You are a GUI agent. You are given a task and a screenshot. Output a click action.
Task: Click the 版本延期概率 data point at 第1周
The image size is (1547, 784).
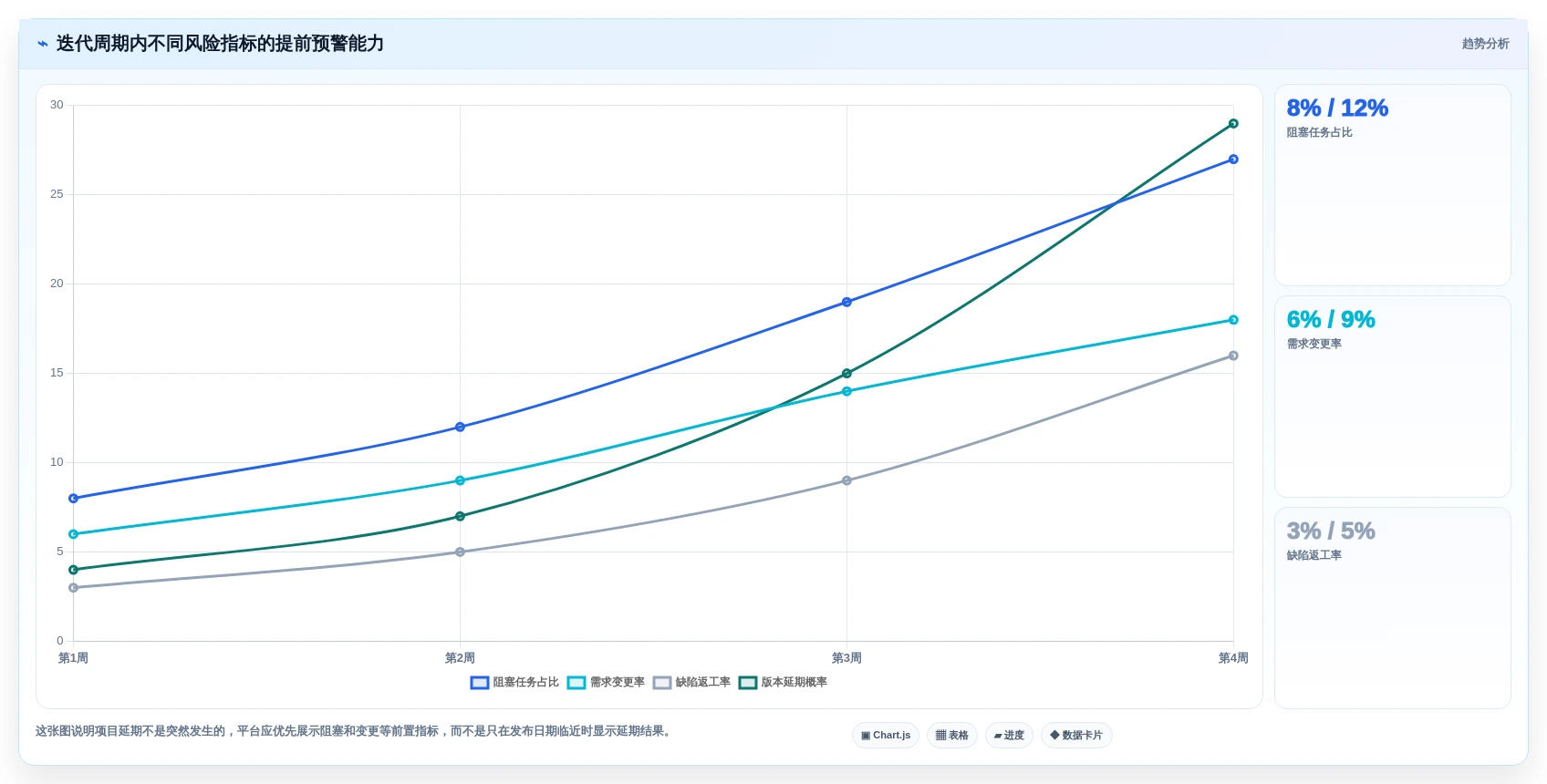[x=73, y=570]
